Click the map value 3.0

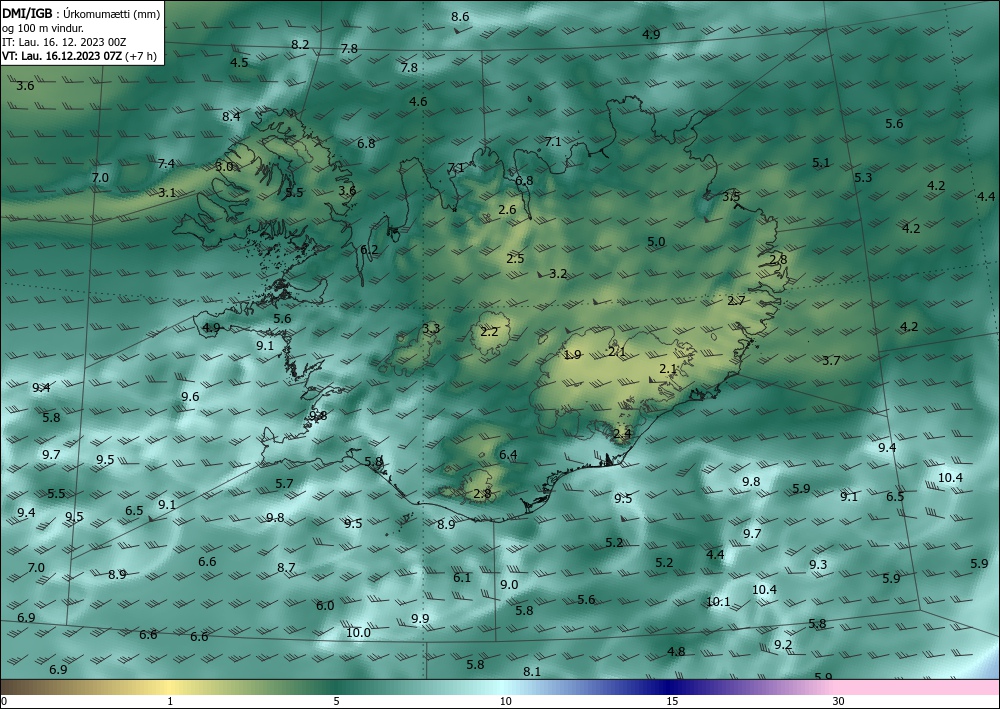[224, 166]
